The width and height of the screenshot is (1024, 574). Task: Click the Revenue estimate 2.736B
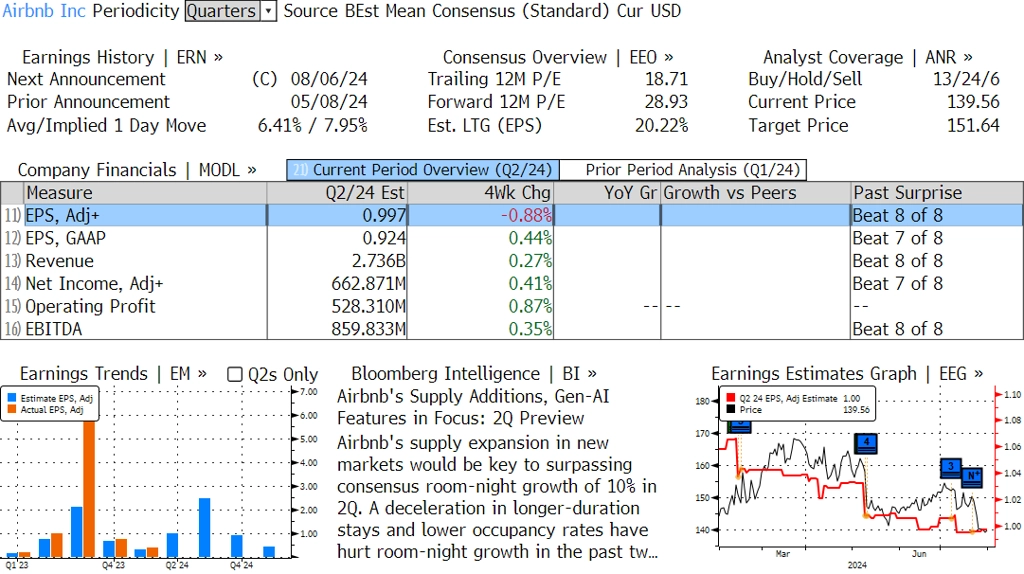[x=378, y=261]
